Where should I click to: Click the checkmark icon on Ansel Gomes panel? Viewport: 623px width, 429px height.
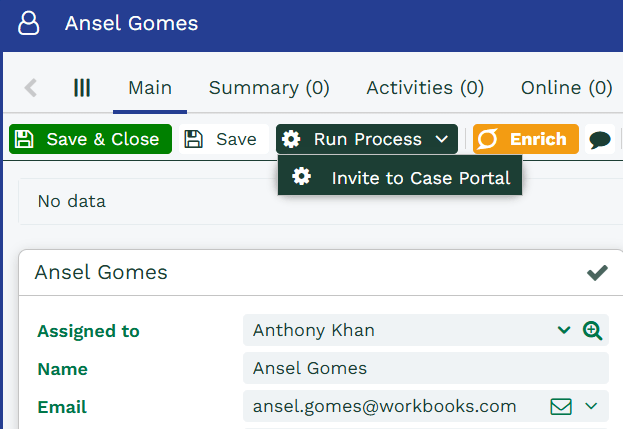click(x=597, y=272)
